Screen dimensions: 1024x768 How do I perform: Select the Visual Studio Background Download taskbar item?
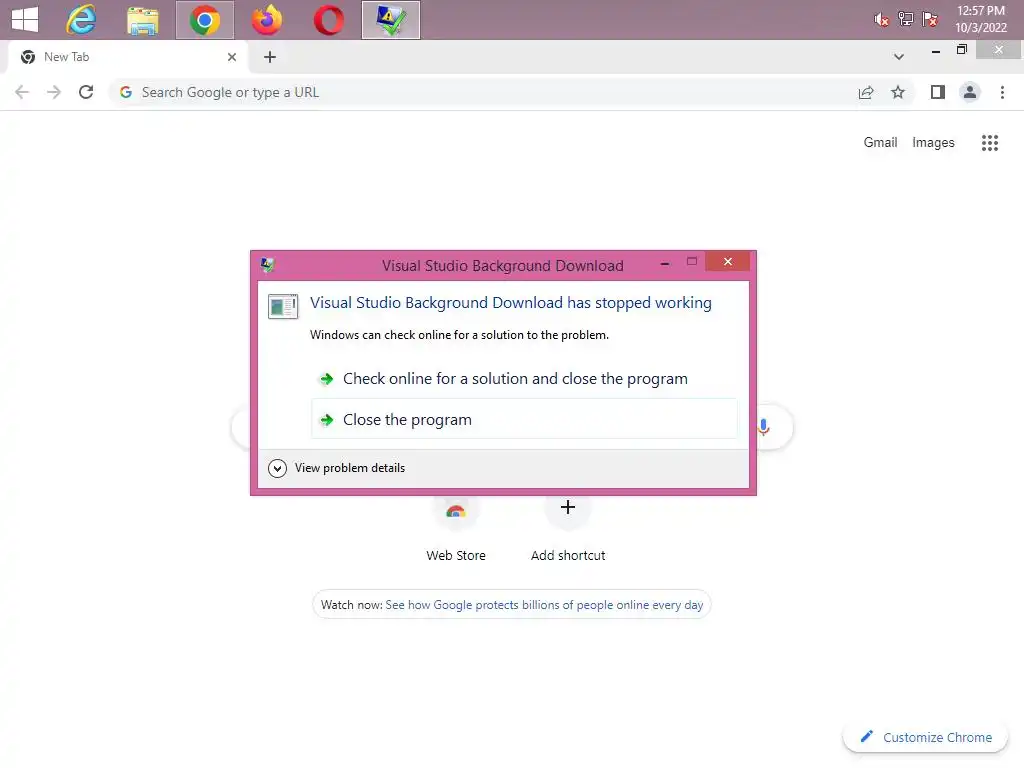click(391, 20)
